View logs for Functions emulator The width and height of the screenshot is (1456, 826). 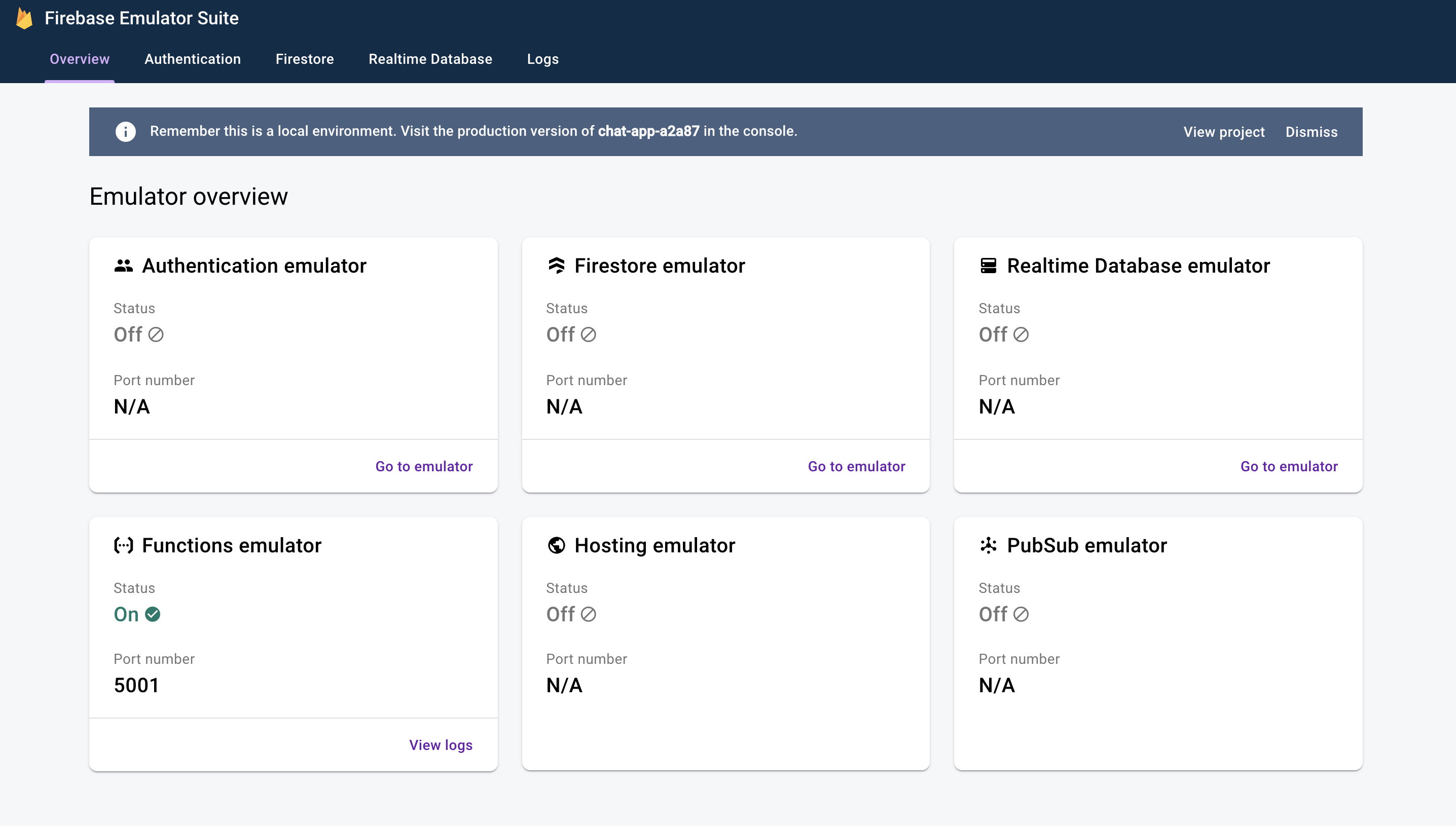coord(441,745)
